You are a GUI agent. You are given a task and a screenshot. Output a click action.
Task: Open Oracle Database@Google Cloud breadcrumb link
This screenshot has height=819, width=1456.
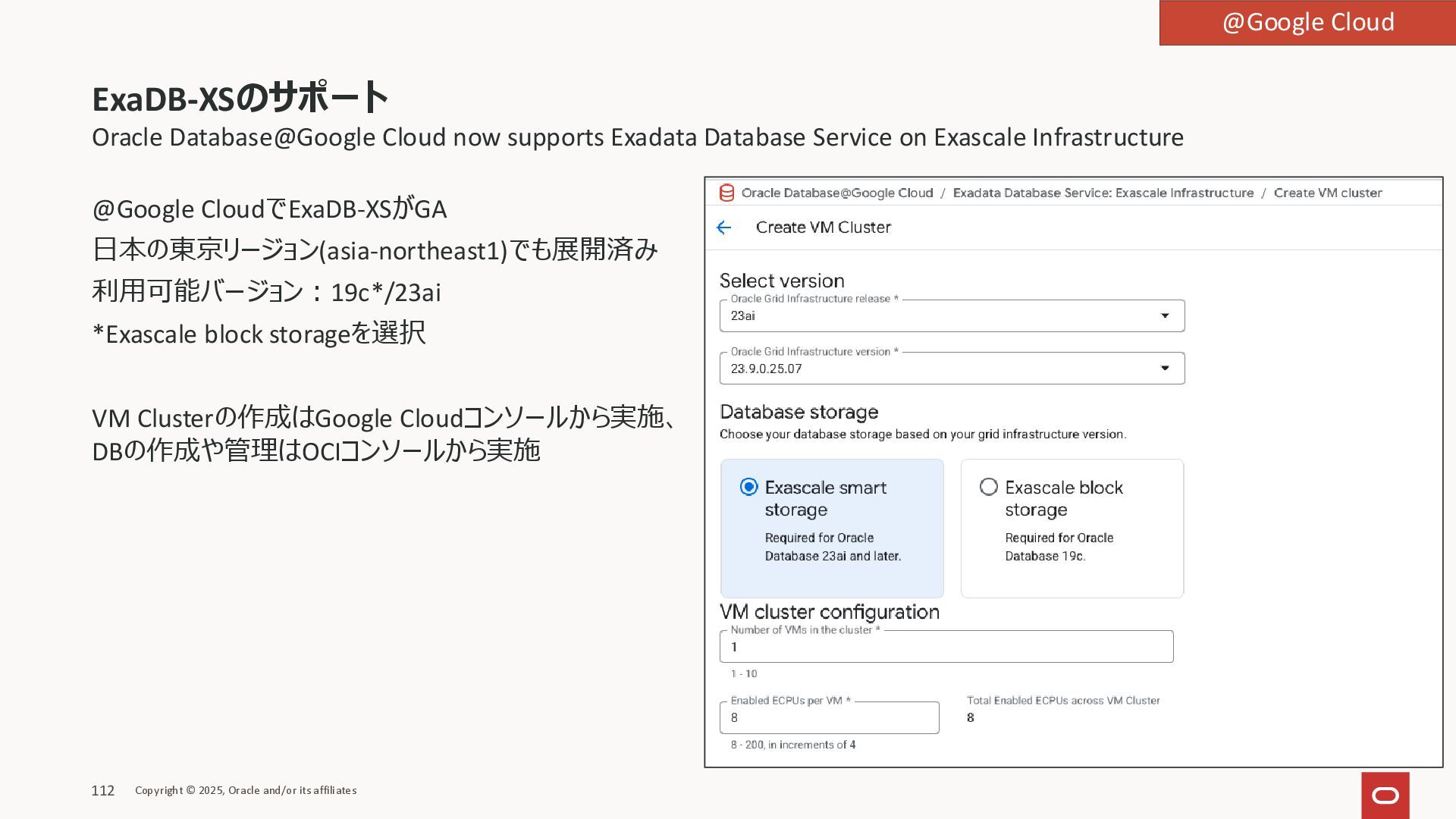coord(836,193)
